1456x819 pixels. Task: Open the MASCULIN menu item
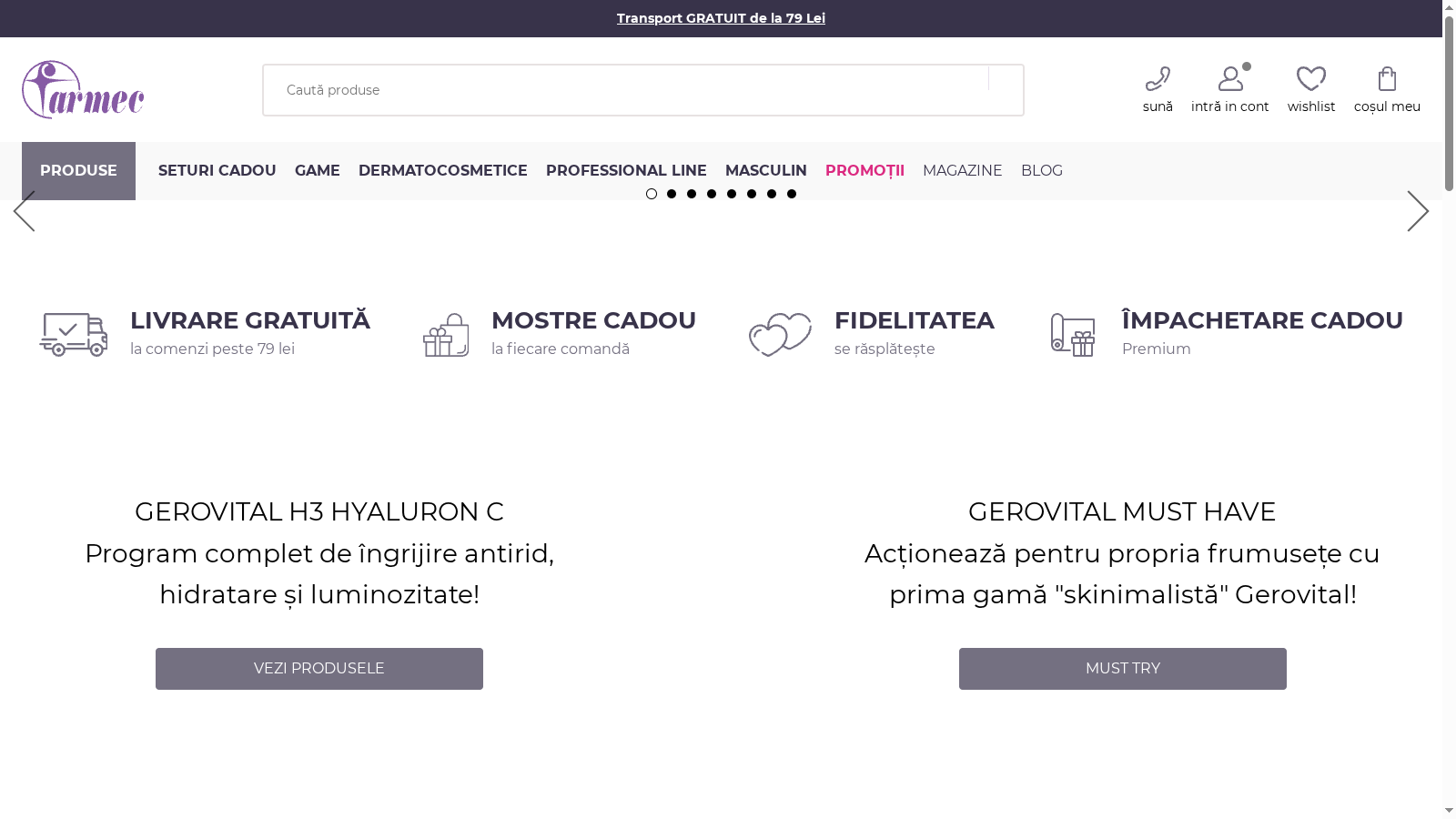tap(765, 171)
